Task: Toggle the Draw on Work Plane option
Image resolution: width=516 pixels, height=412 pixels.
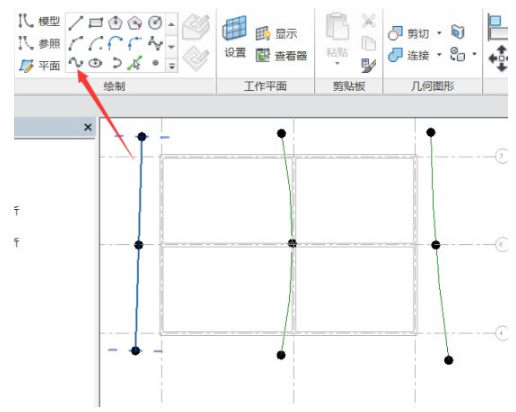Action: (196, 58)
